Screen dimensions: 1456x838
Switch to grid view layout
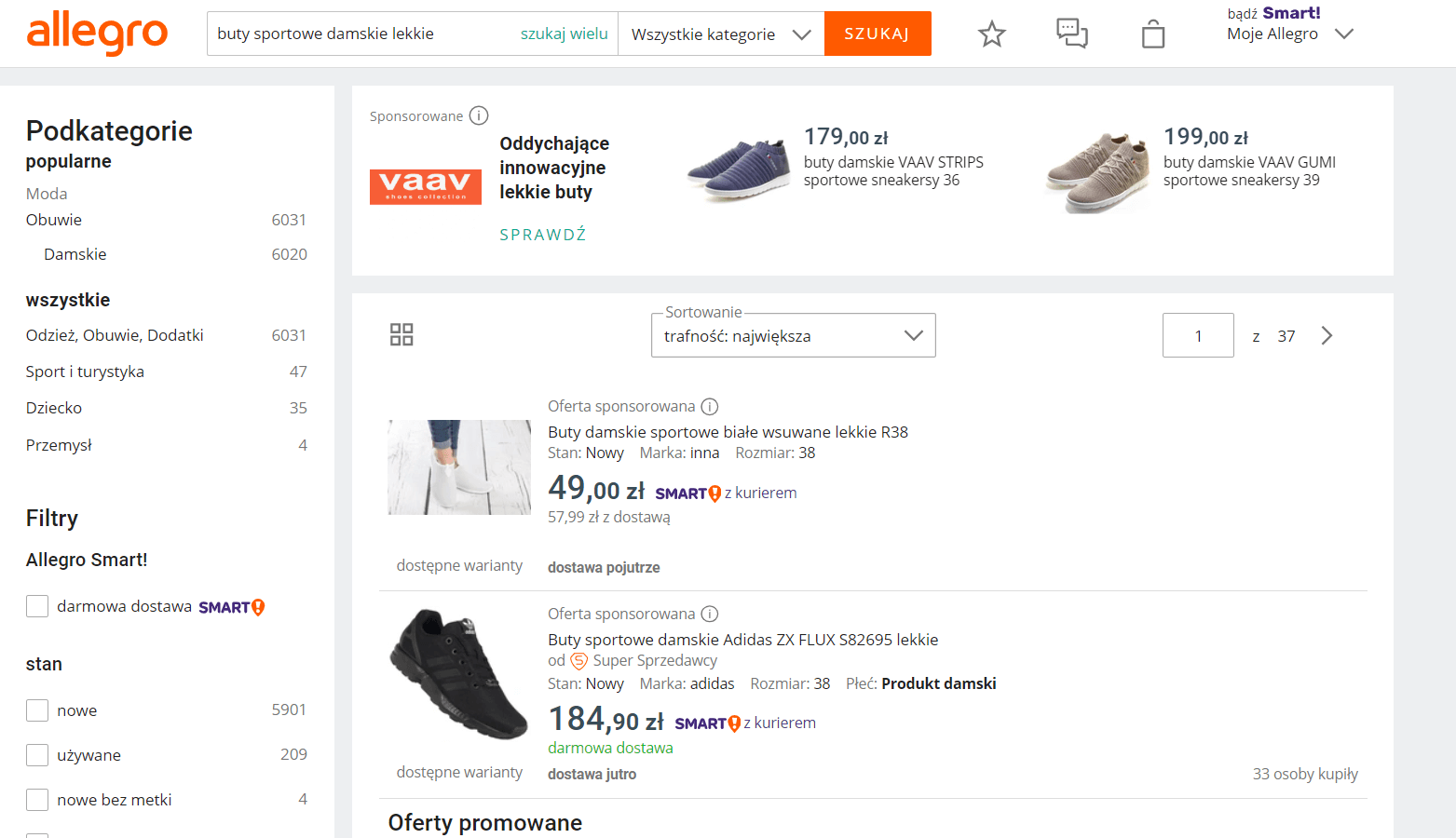pos(401,334)
